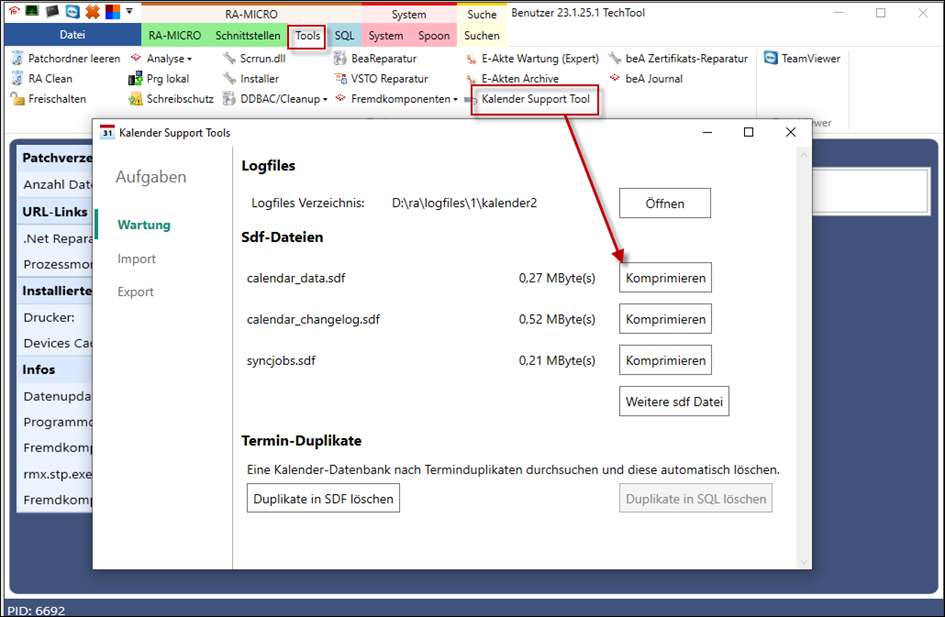
Task: Click Duplikate in SQL löschen button
Action: [x=695, y=498]
